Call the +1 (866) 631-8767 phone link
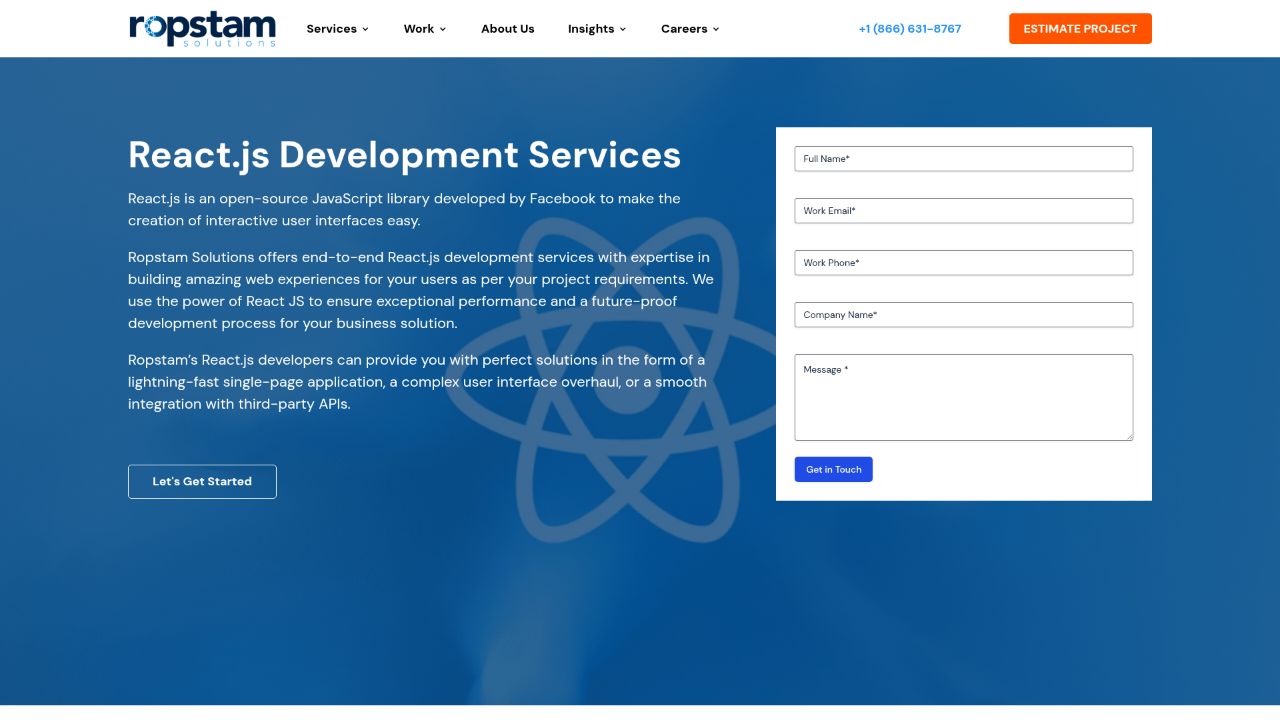Image resolution: width=1280 pixels, height=720 pixels. tap(909, 29)
